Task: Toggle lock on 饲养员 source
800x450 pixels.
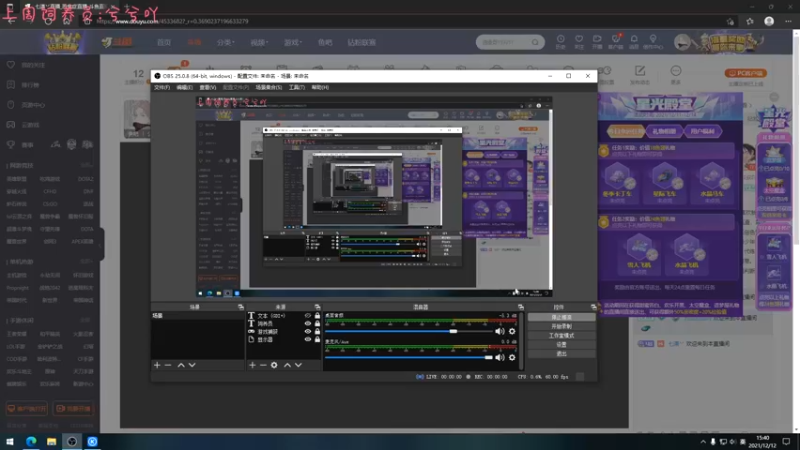Action: coord(317,323)
